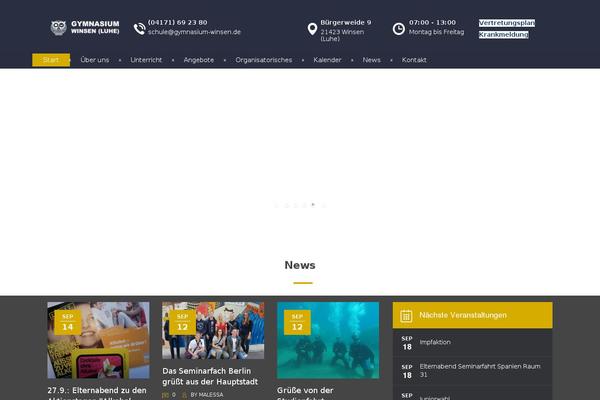Open the Vertretungsplan link
This screenshot has height=400, width=600.
point(507,23)
